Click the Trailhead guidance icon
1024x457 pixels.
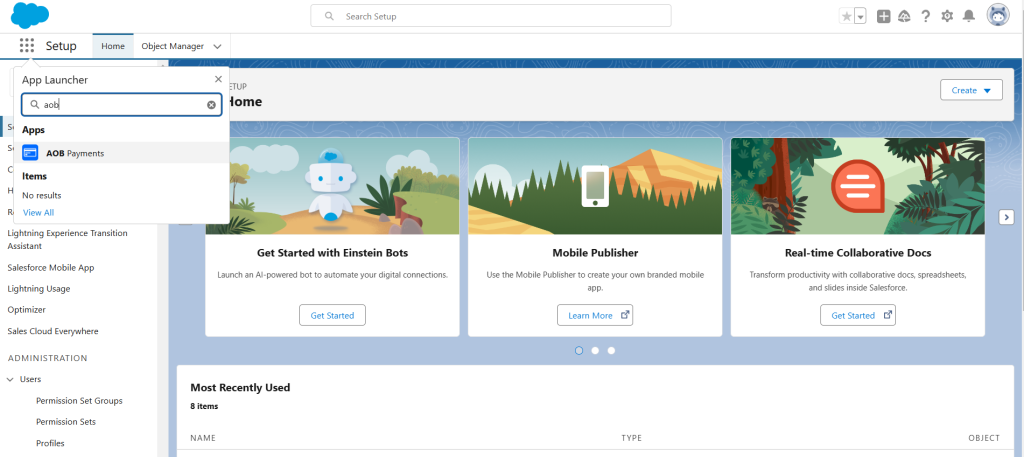(904, 17)
